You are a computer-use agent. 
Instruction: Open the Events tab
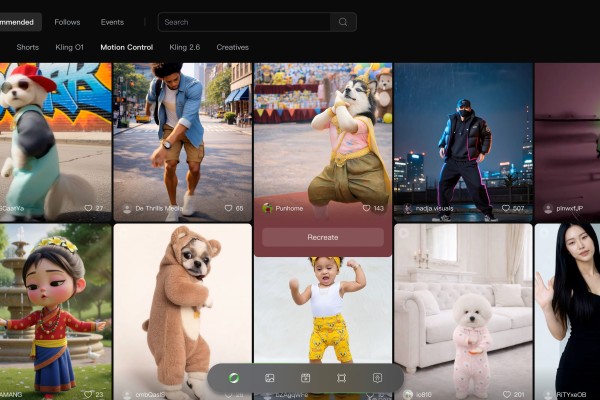(112, 22)
